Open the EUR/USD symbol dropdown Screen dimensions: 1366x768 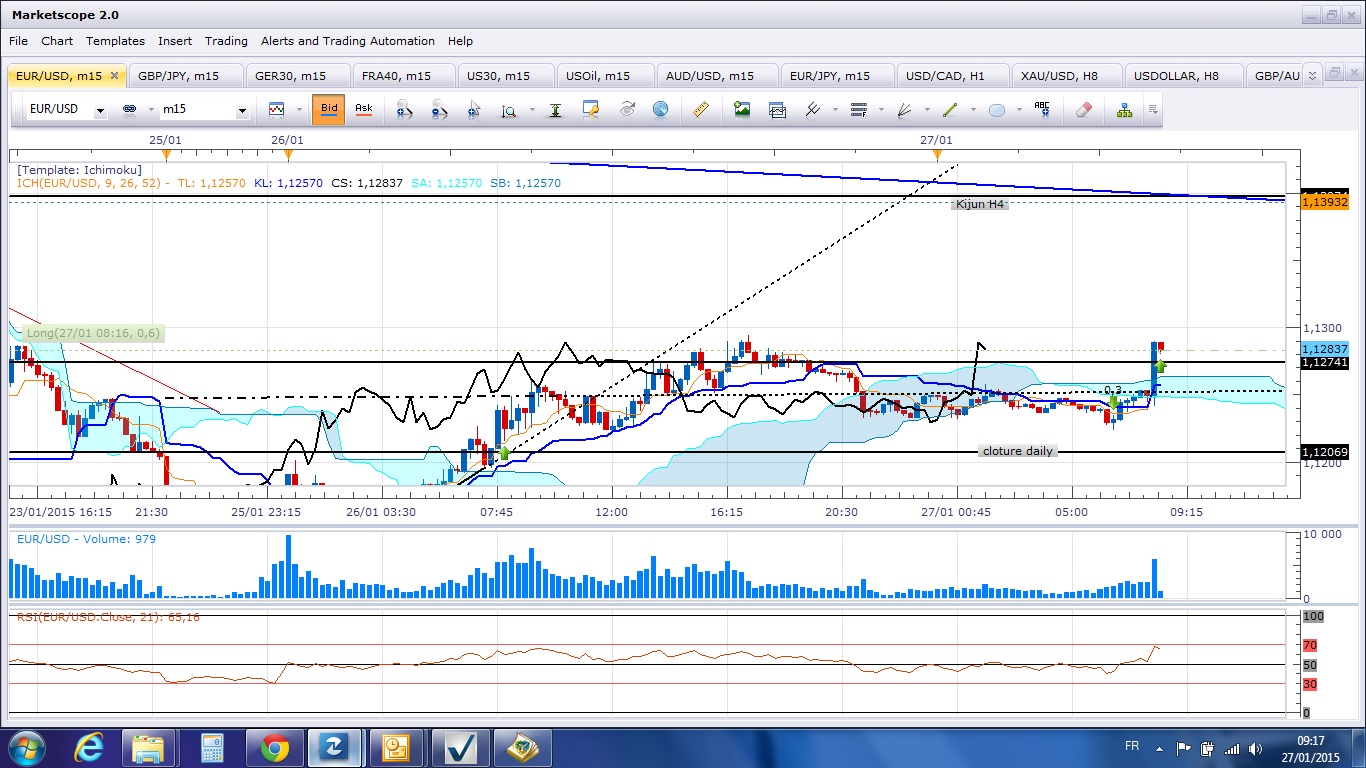click(x=100, y=110)
